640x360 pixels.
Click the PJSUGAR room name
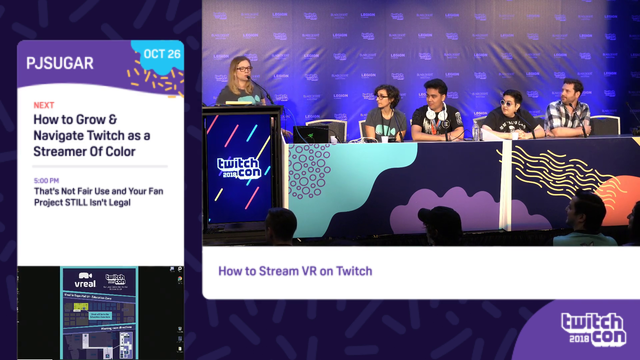[x=60, y=63]
